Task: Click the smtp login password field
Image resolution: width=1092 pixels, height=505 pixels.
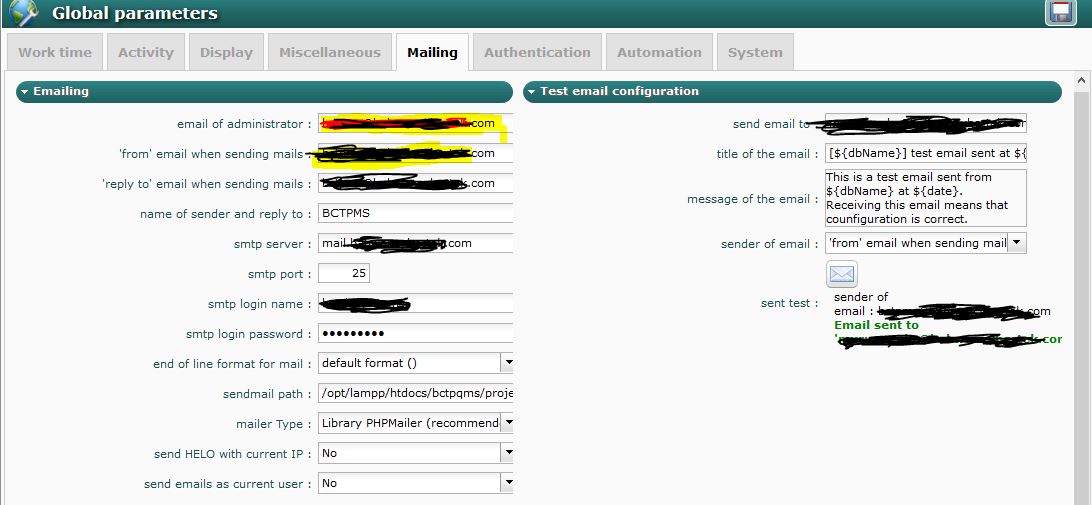Action: point(416,333)
